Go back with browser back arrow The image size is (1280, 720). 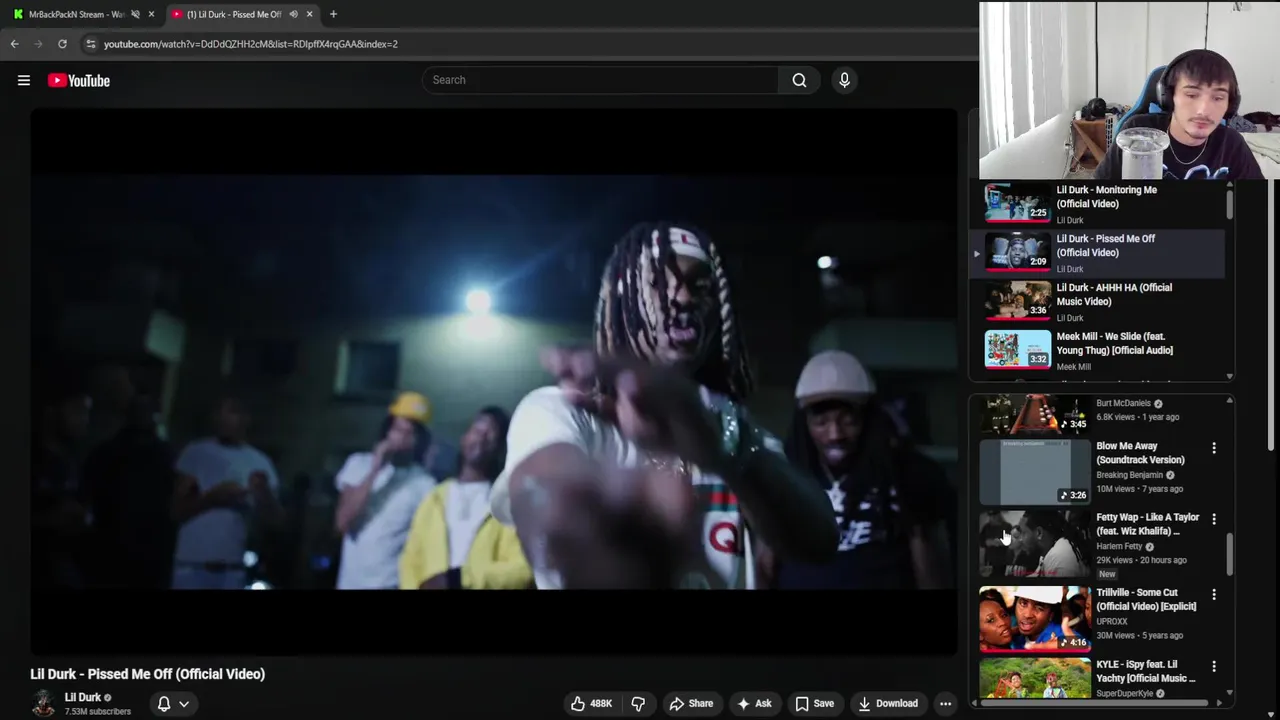[14, 44]
